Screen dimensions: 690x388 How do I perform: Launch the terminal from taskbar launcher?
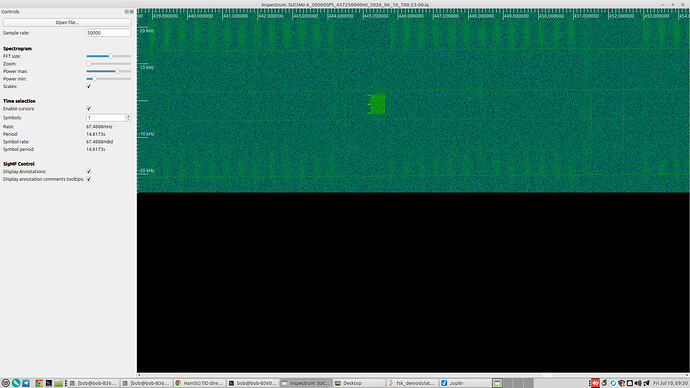(49, 383)
